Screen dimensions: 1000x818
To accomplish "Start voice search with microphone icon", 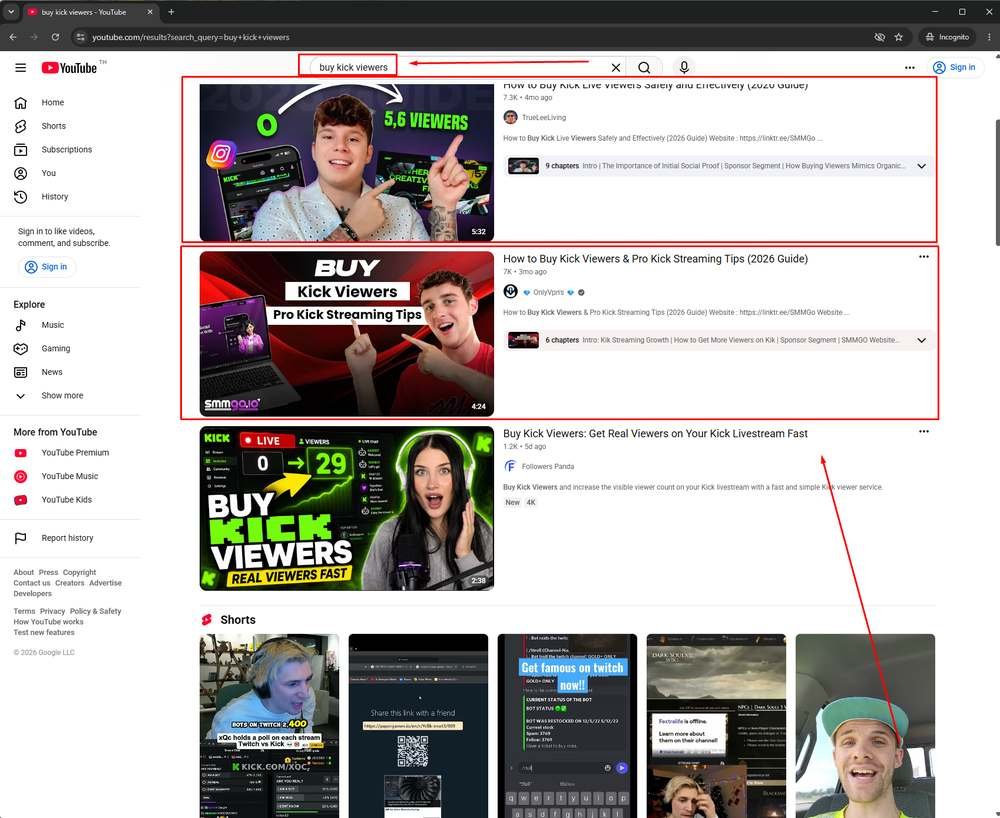I will point(684,67).
